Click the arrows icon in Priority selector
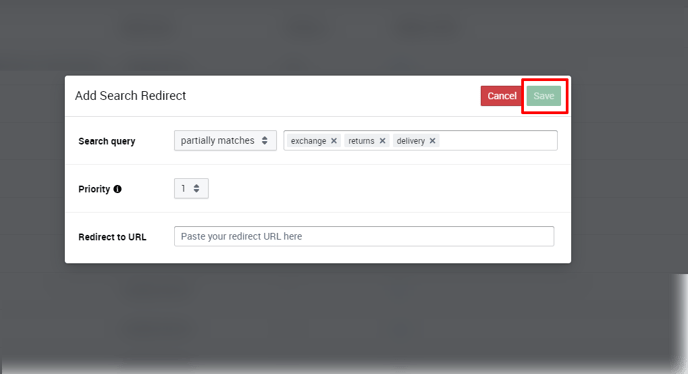The height and width of the screenshot is (374, 688). click(197, 188)
